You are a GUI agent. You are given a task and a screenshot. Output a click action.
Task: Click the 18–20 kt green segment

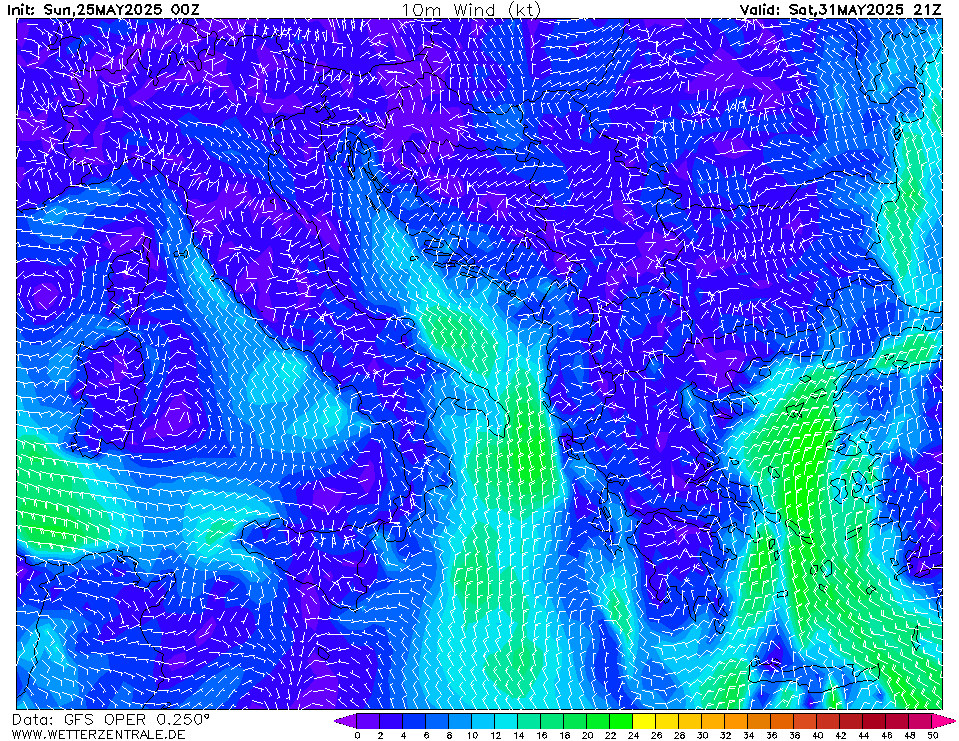(576, 721)
